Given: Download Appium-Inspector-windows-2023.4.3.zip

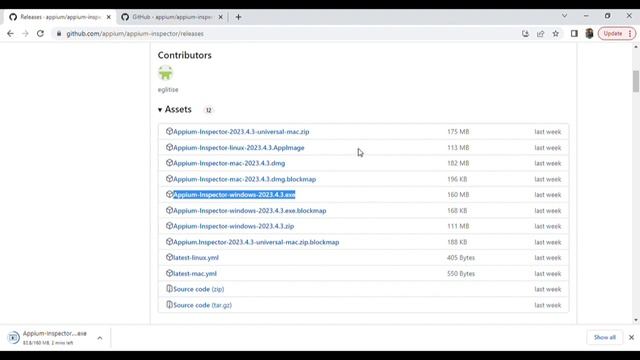Looking at the screenshot, I should (x=233, y=226).
